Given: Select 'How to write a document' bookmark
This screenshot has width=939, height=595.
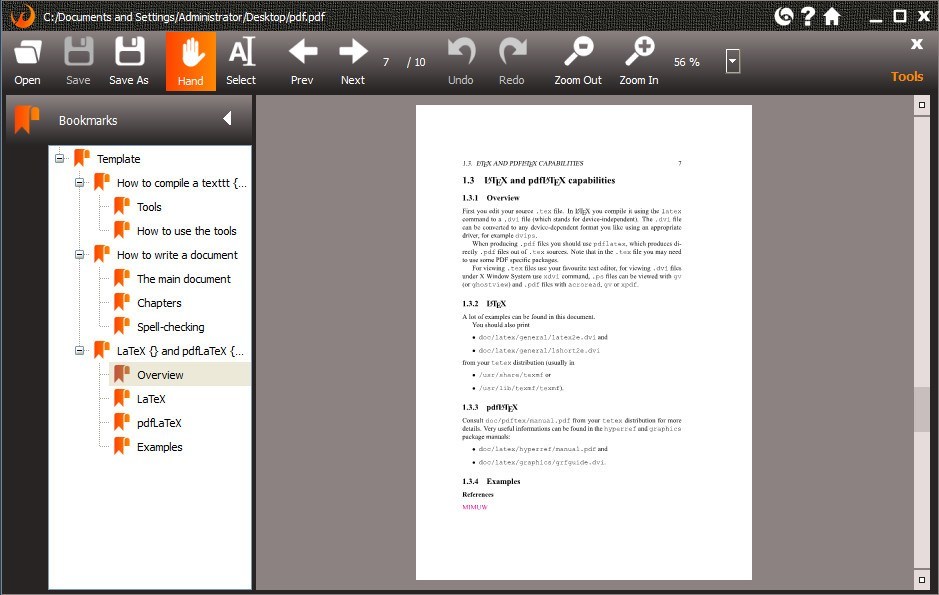Looking at the screenshot, I should (177, 255).
